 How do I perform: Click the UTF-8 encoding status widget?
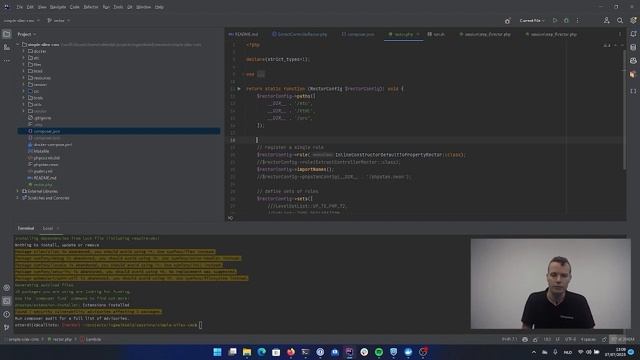coord(570,340)
